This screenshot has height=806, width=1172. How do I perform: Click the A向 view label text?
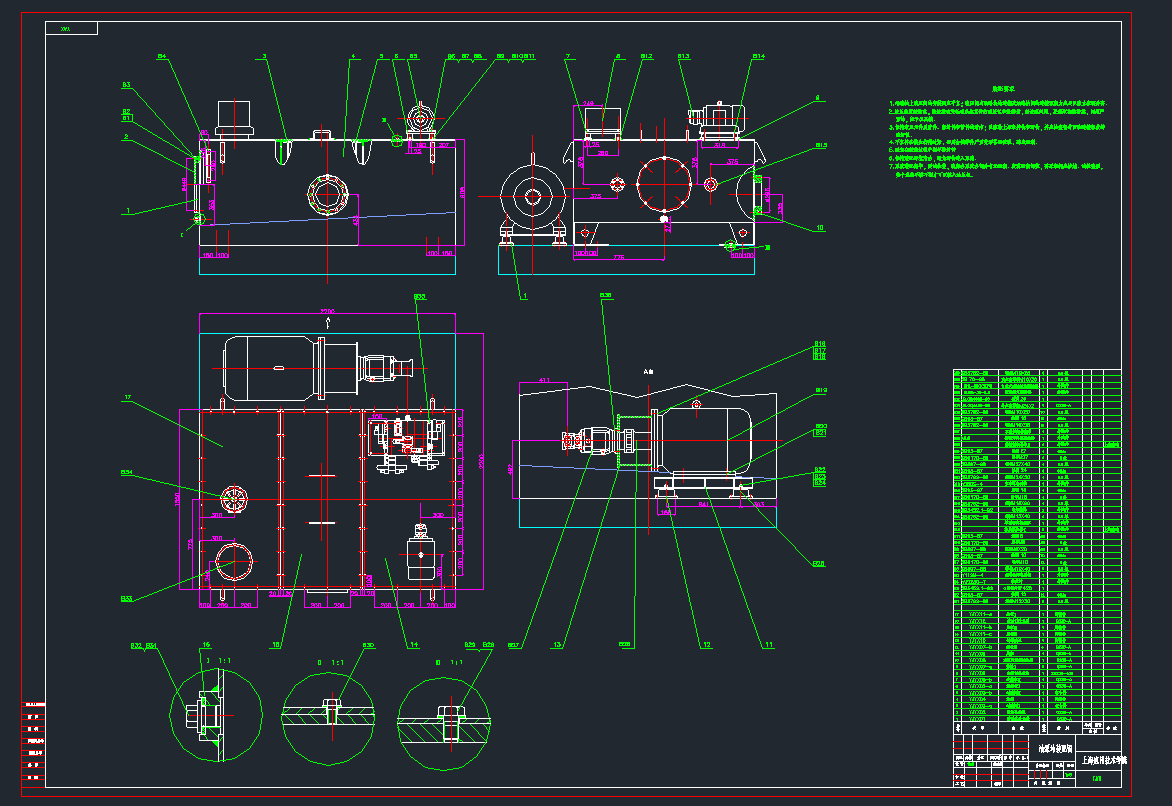pyautogui.click(x=648, y=371)
